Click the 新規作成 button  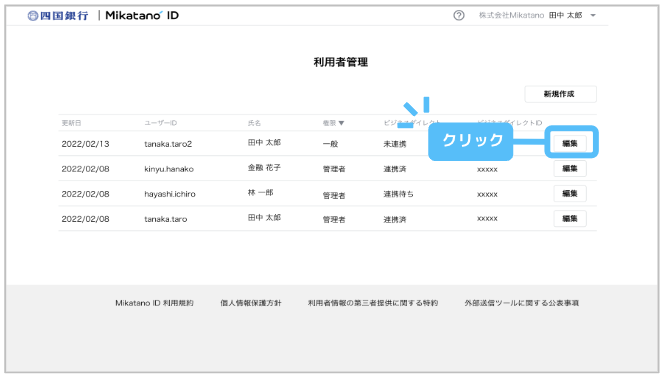tap(560, 94)
